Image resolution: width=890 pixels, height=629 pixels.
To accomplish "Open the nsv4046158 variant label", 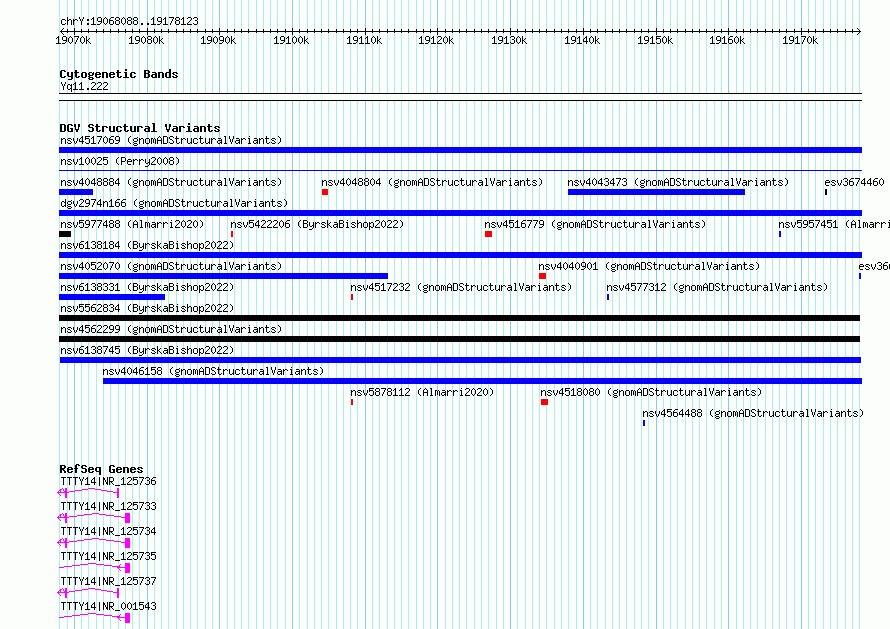I will point(213,371).
